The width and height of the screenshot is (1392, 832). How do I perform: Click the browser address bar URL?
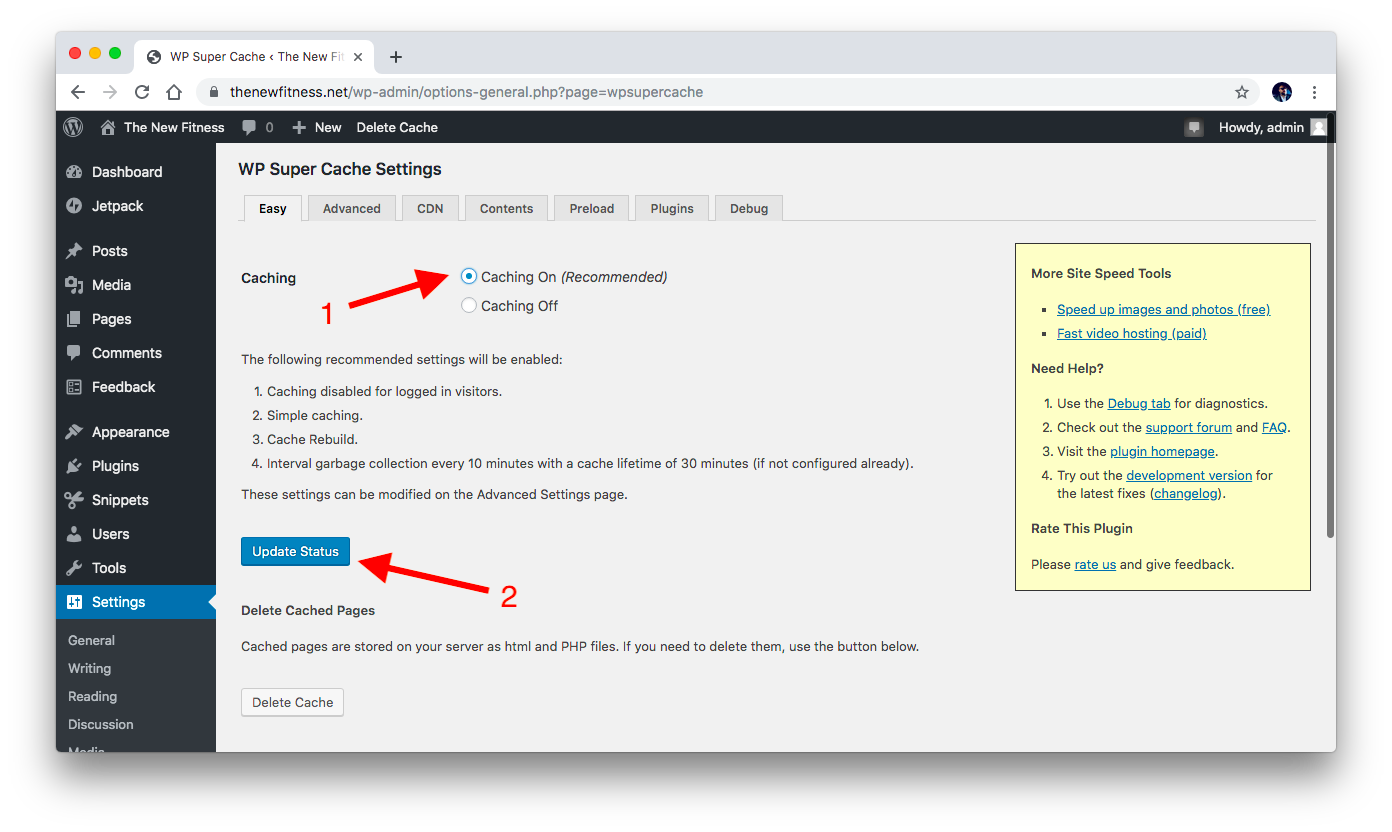pos(466,92)
